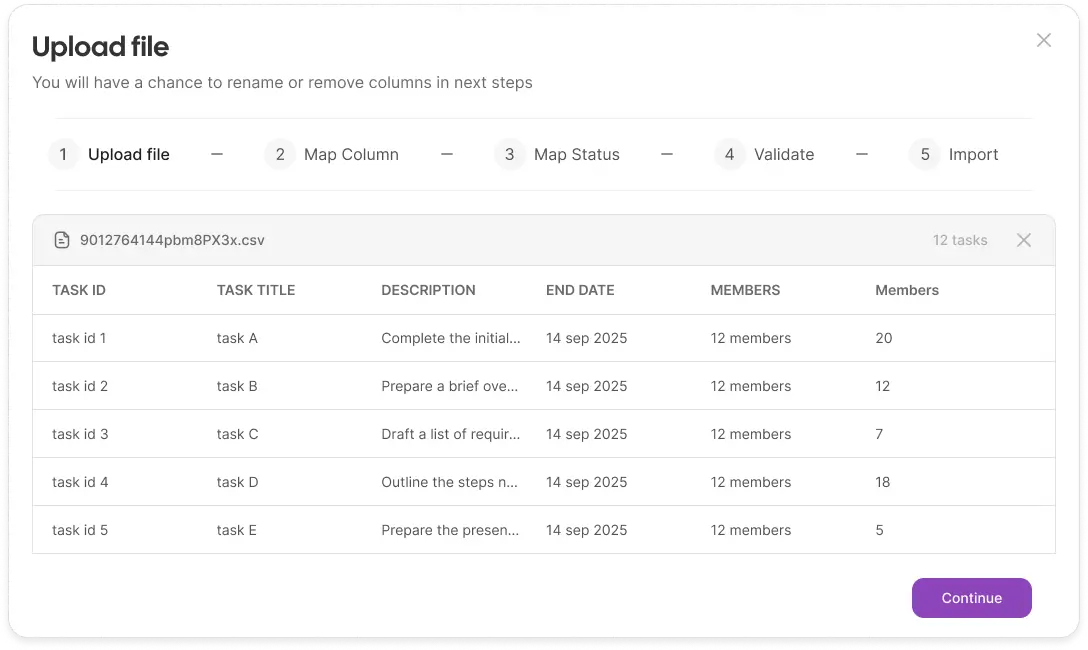Click the last Members column header
Screen dimensions: 1088x650
[907, 290]
